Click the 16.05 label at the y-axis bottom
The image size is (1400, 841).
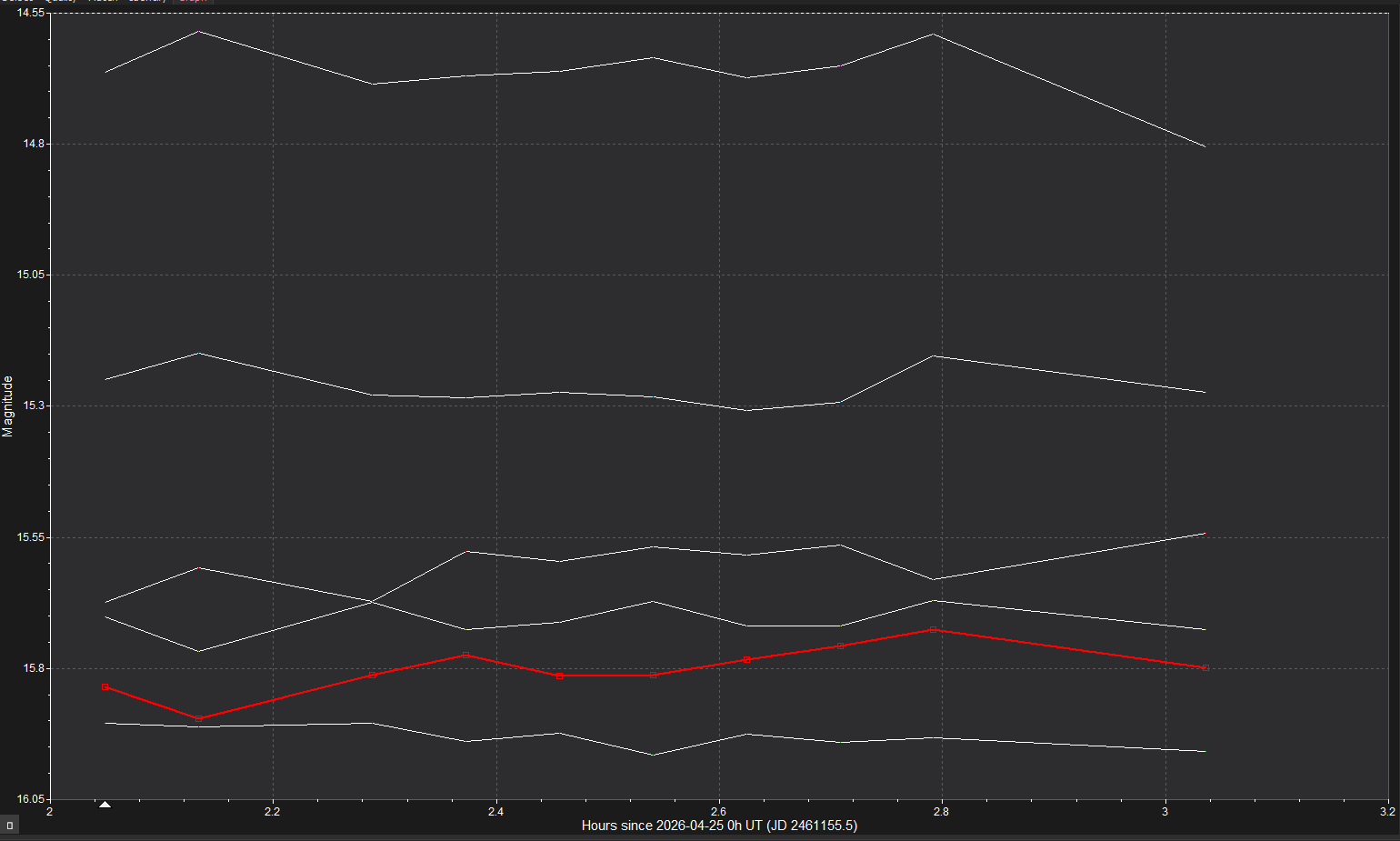pyautogui.click(x=30, y=798)
